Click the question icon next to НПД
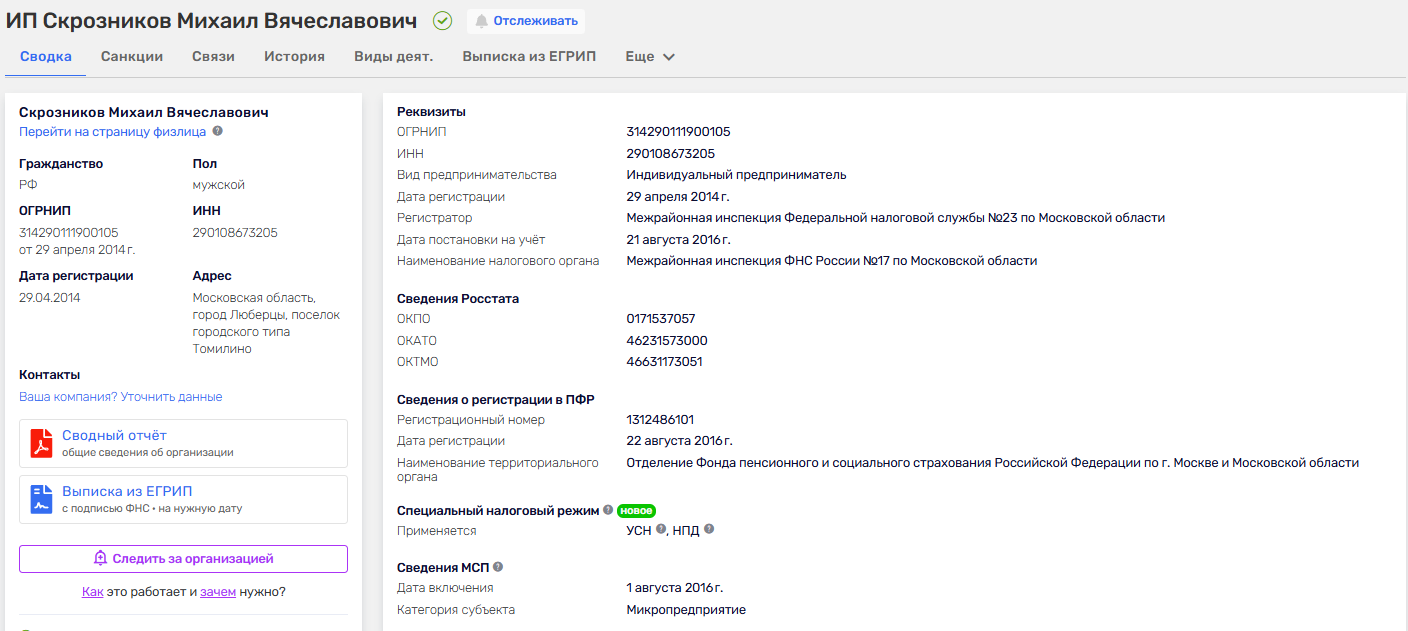Viewport: 1408px width, 631px height. [x=709, y=529]
